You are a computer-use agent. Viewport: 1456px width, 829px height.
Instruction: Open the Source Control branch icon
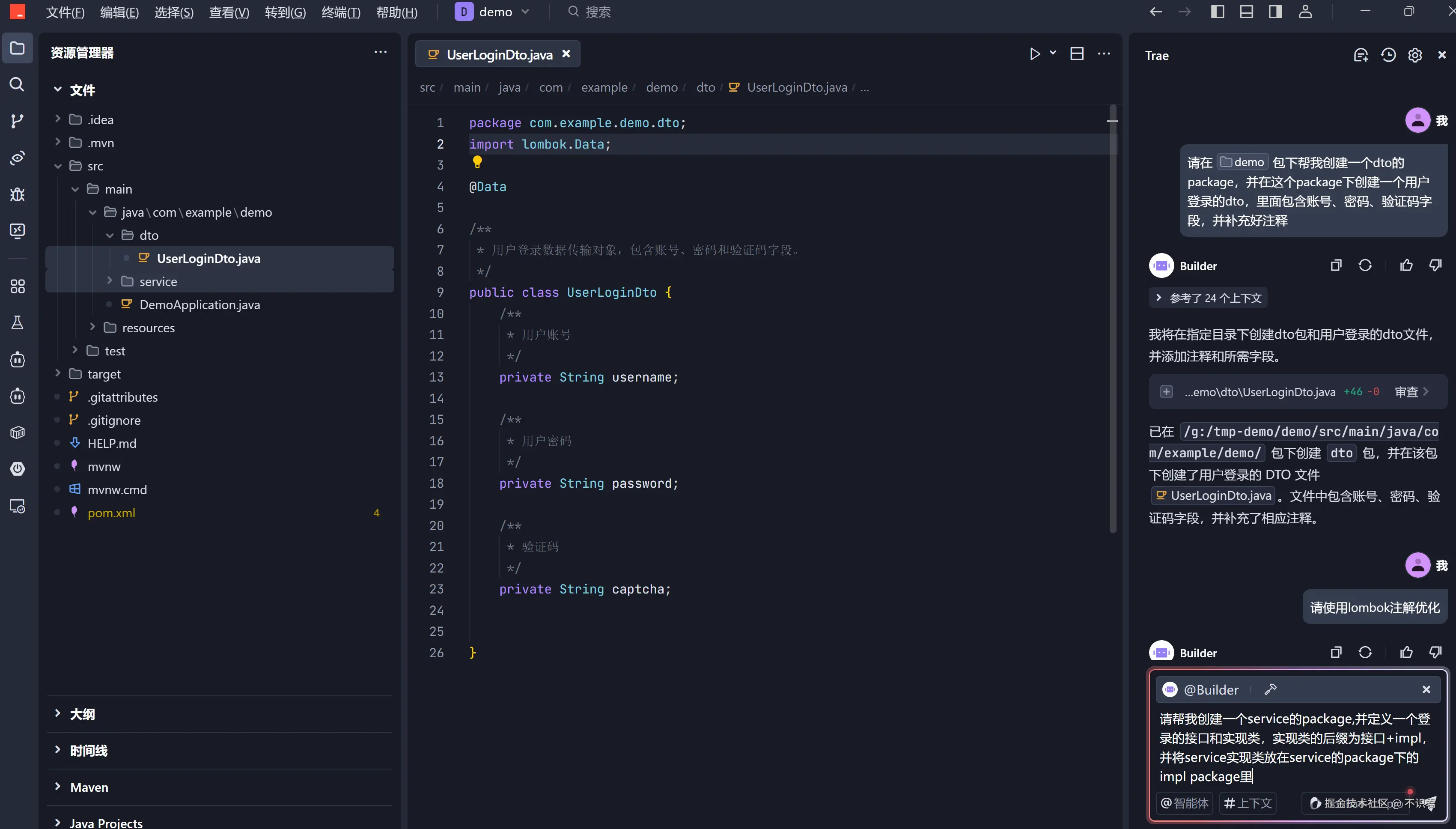17,121
